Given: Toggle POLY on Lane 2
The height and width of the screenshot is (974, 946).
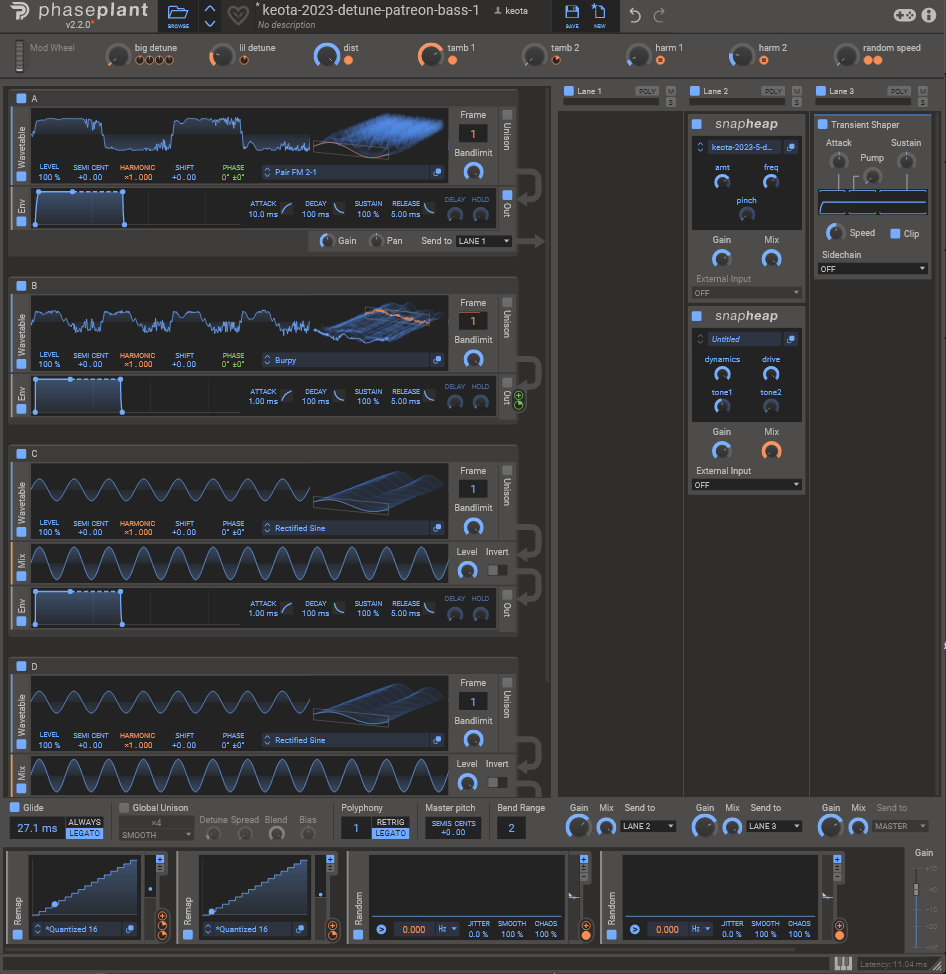Looking at the screenshot, I should tap(773, 91).
